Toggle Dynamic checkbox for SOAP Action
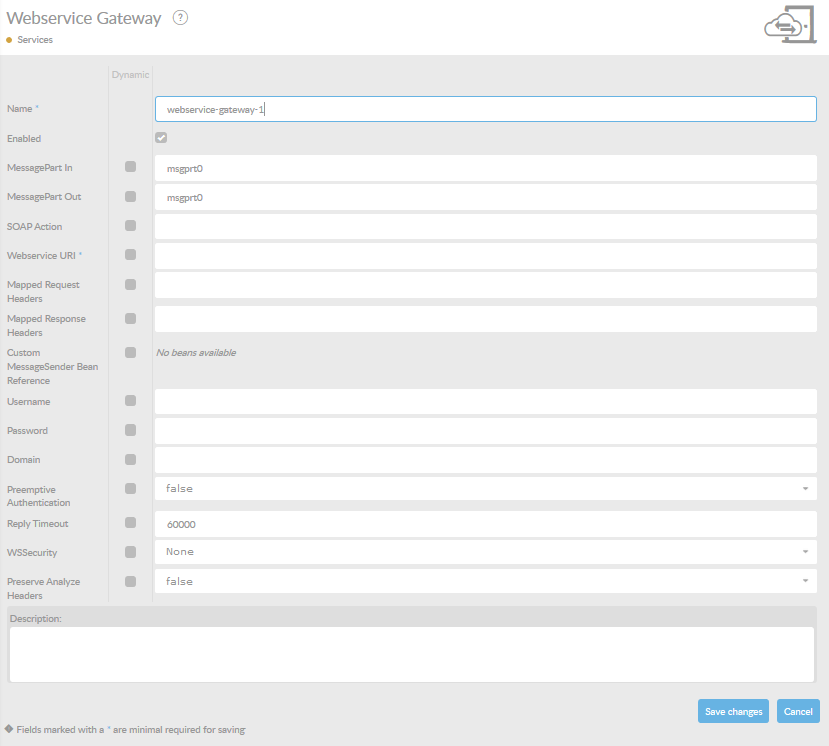 [131, 226]
